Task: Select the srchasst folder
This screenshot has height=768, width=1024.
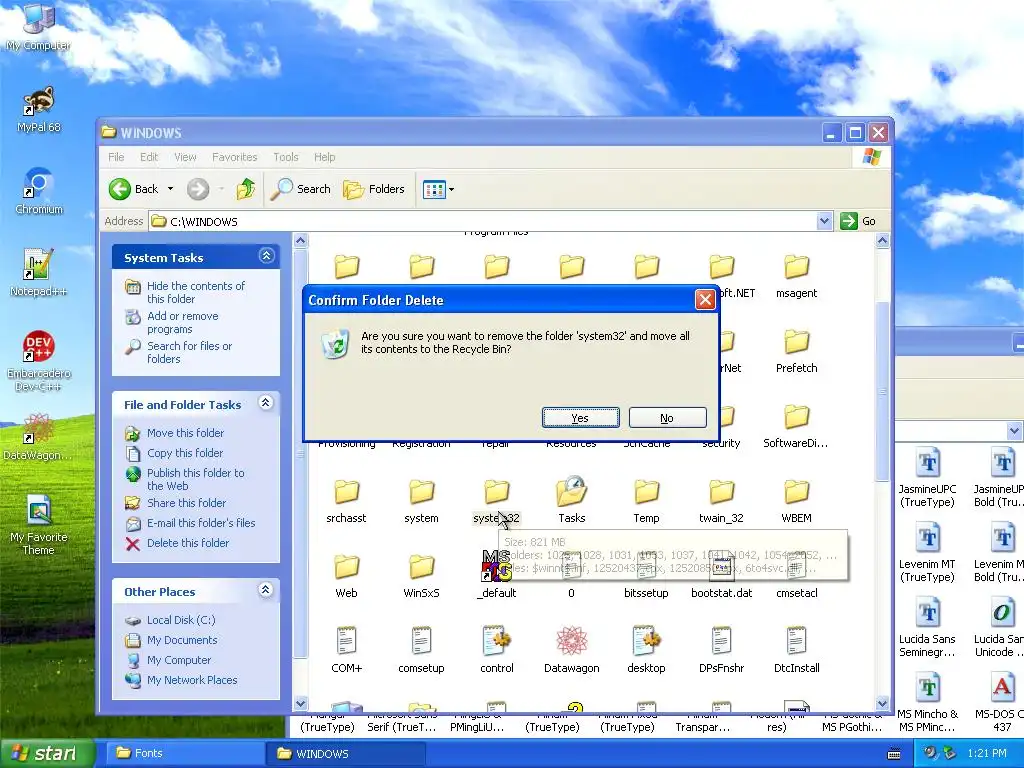Action: [x=346, y=501]
